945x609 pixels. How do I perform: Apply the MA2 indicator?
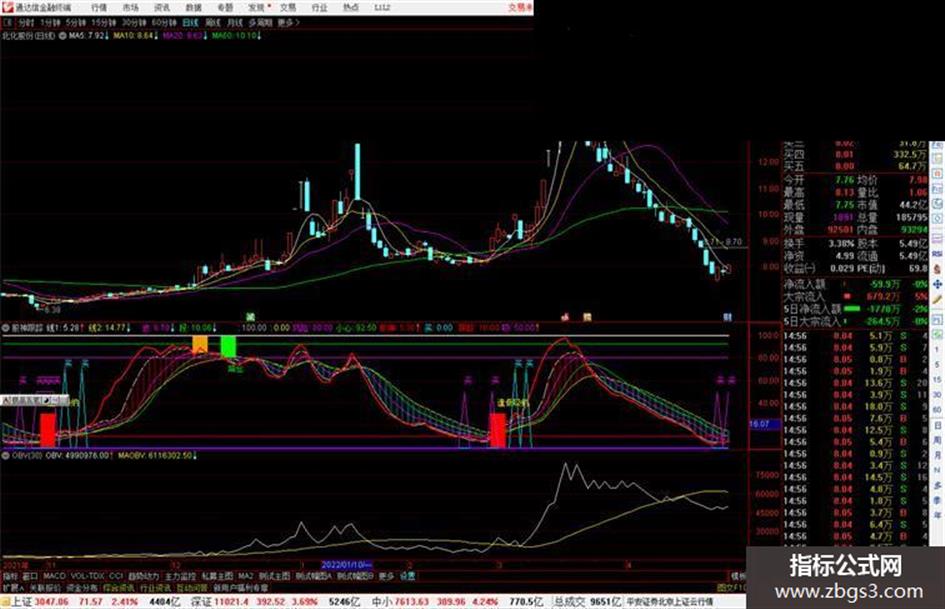click(x=245, y=576)
